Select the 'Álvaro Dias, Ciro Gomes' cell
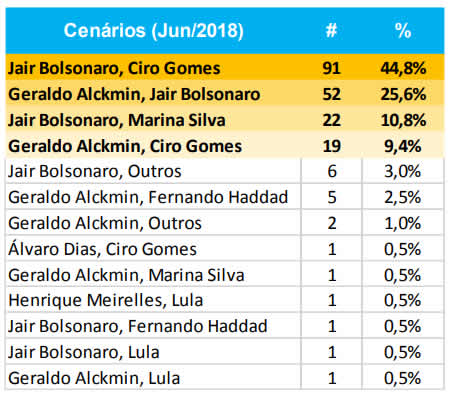This screenshot has height=398, width=451. click(153, 249)
